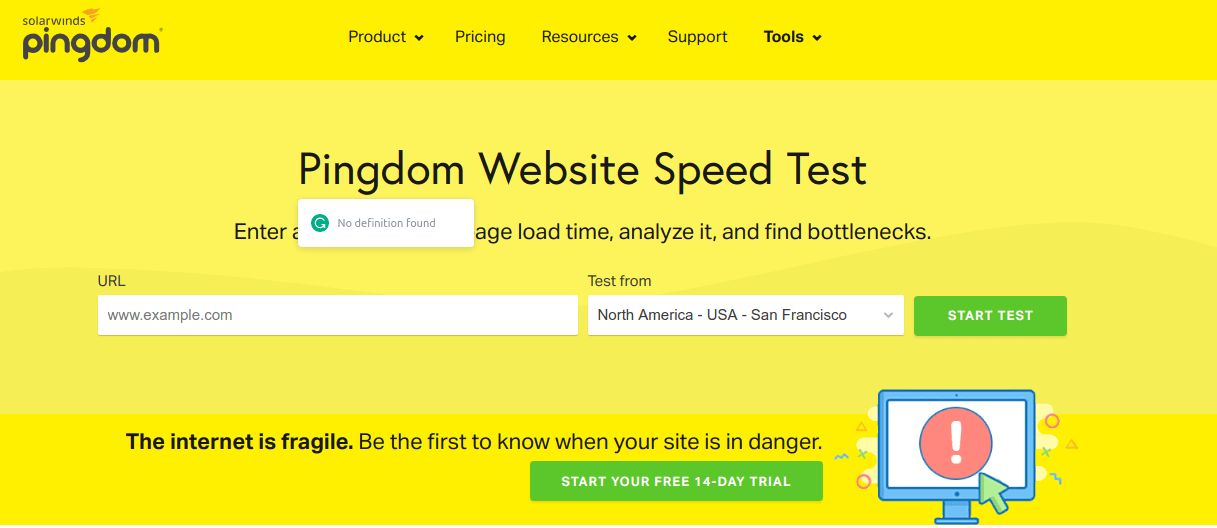
Task: Expand the Resources dropdown chevron
Action: click(632, 38)
